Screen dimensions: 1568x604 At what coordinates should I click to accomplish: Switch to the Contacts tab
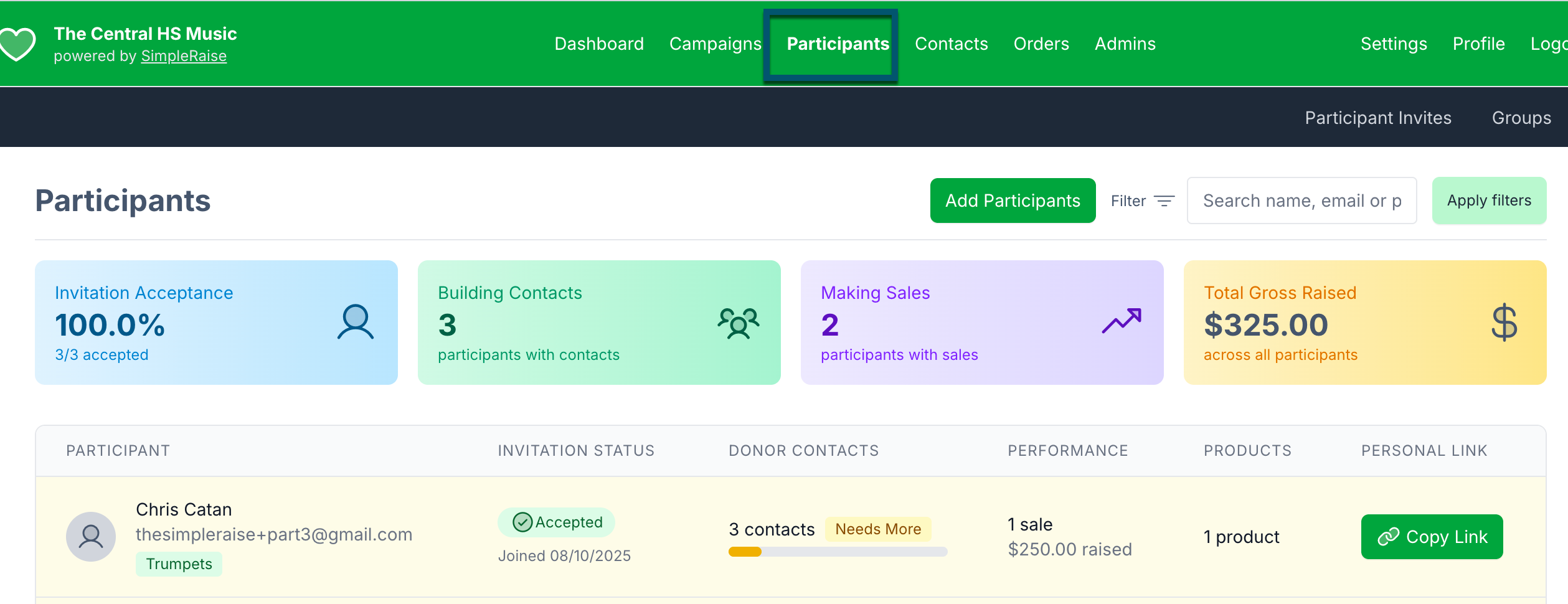coord(951,44)
